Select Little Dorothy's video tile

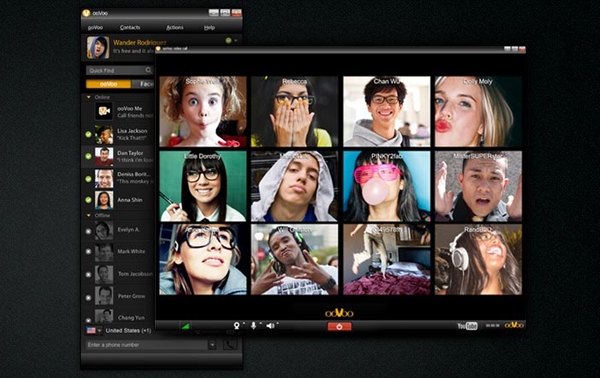point(203,186)
